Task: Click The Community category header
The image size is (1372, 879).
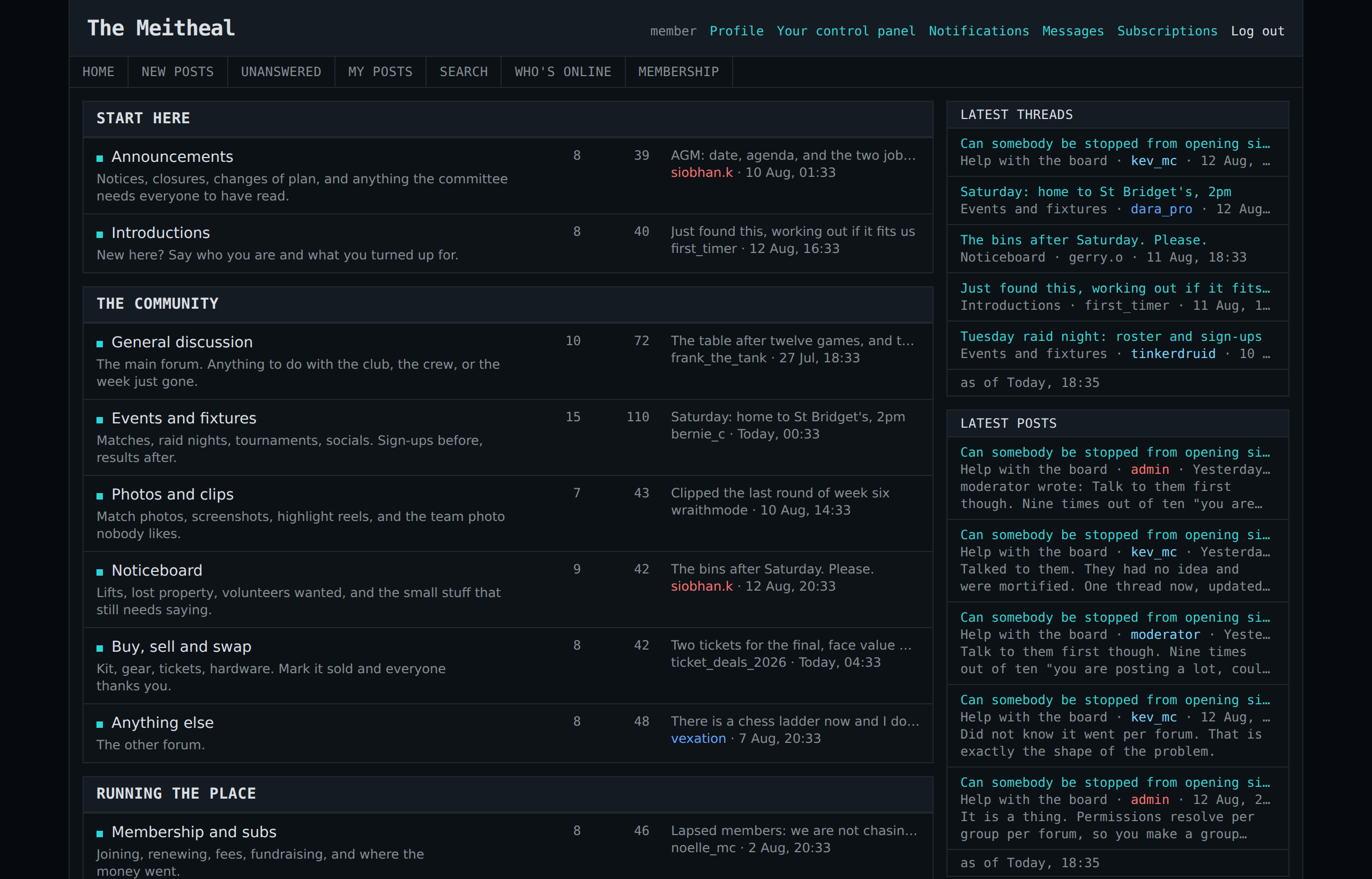Action: [508, 304]
